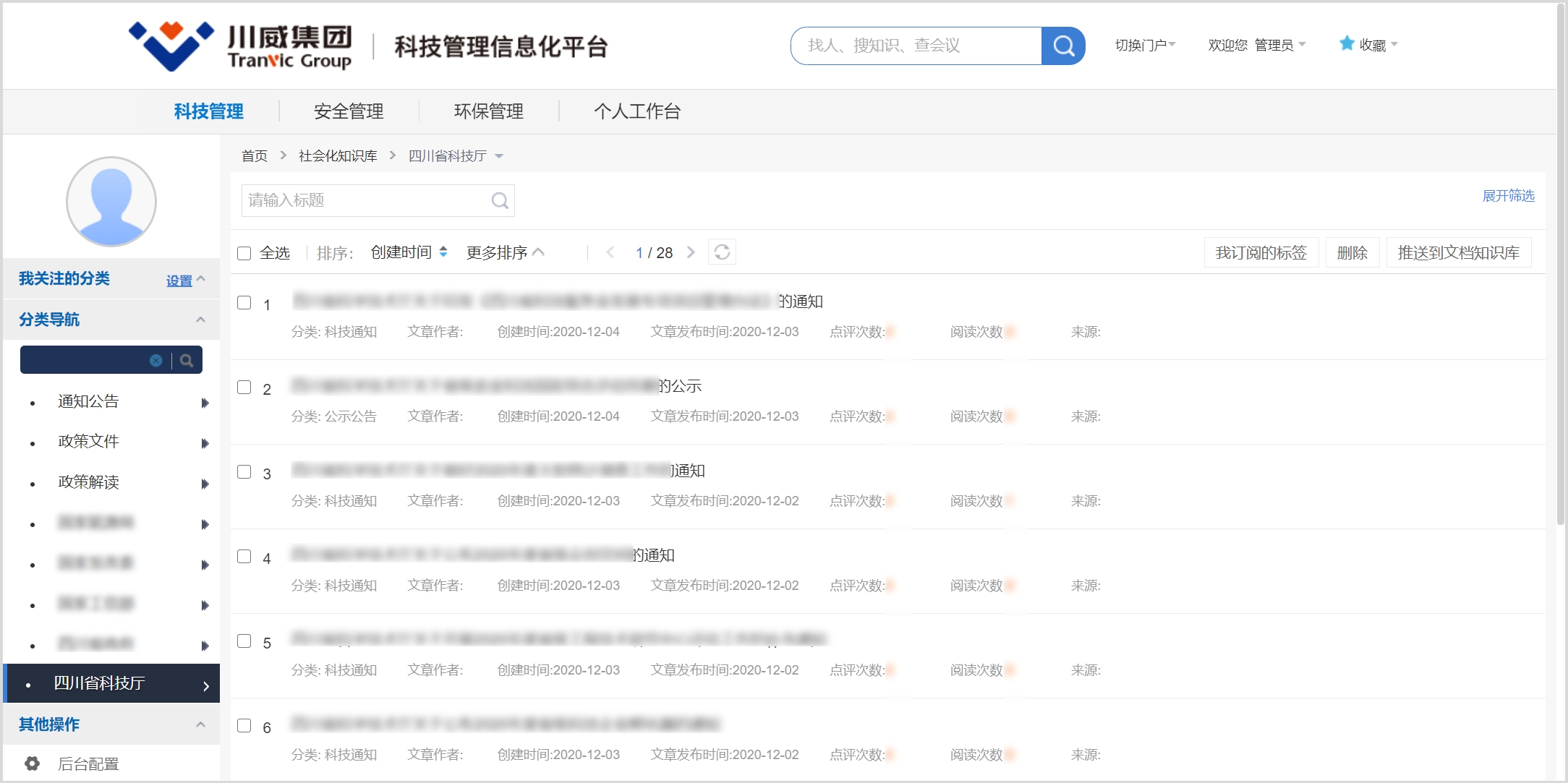Click the 后台配置 gear icon

[x=32, y=763]
